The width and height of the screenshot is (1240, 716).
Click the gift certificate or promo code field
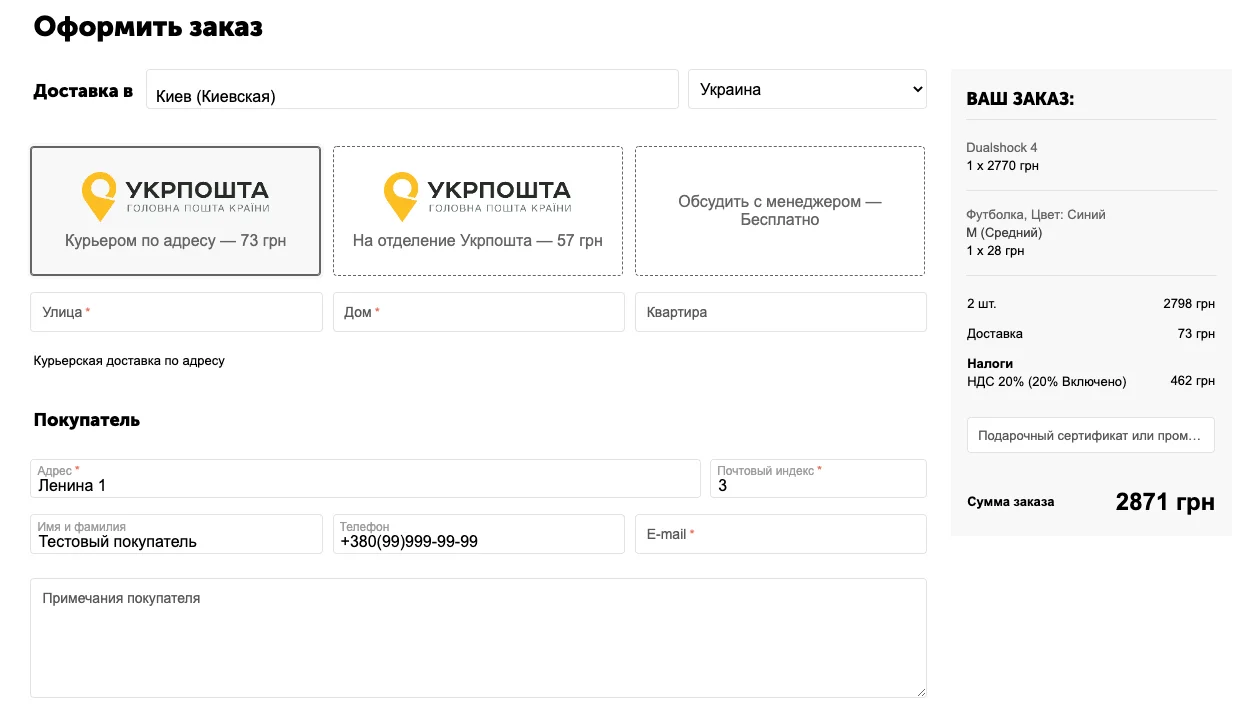[x=1090, y=435]
